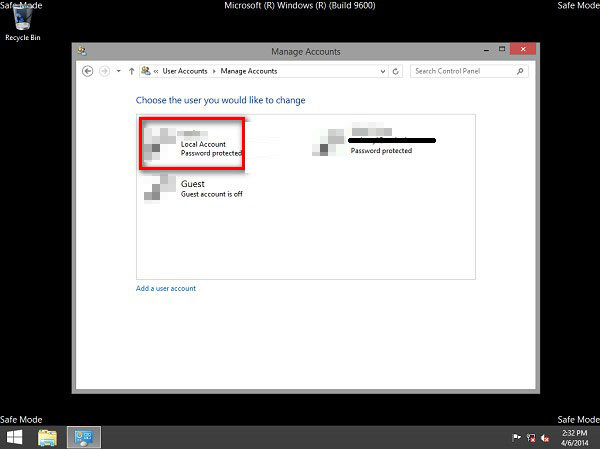Click the User Accounts address bar icon
This screenshot has width=600, height=449.
coord(146,71)
